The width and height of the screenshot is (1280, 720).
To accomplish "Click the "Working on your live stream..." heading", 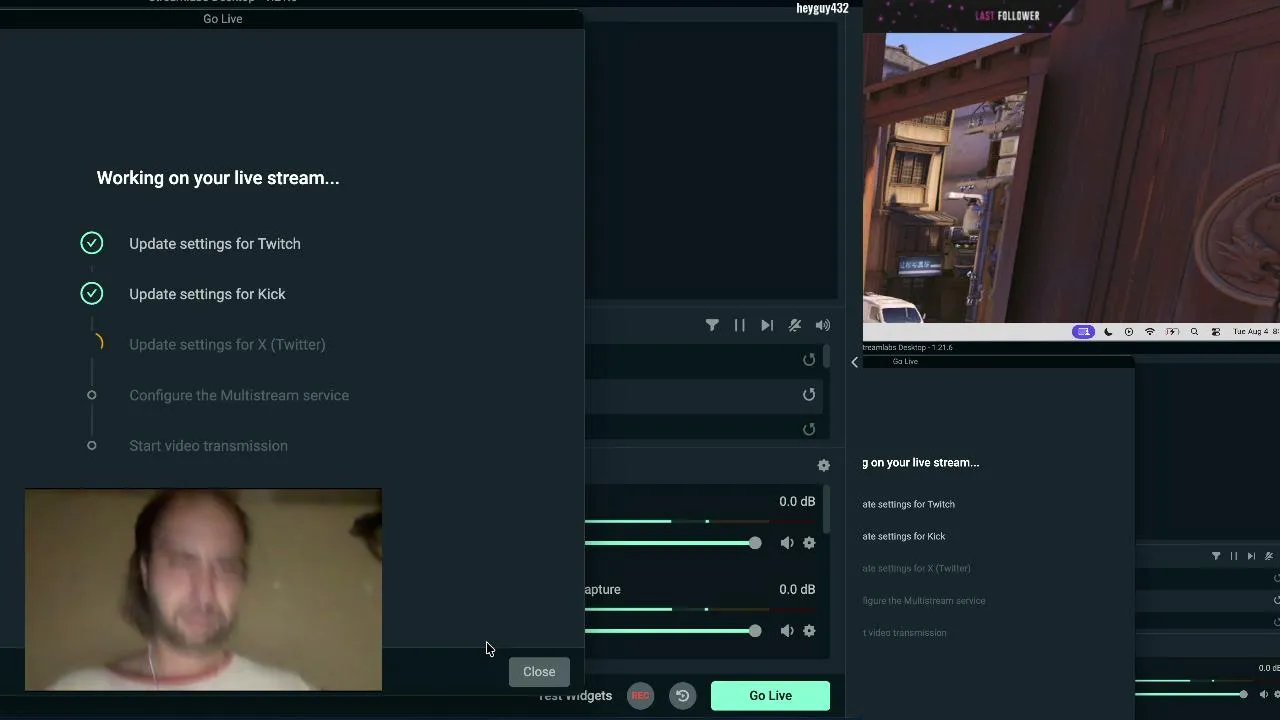I will (218, 178).
